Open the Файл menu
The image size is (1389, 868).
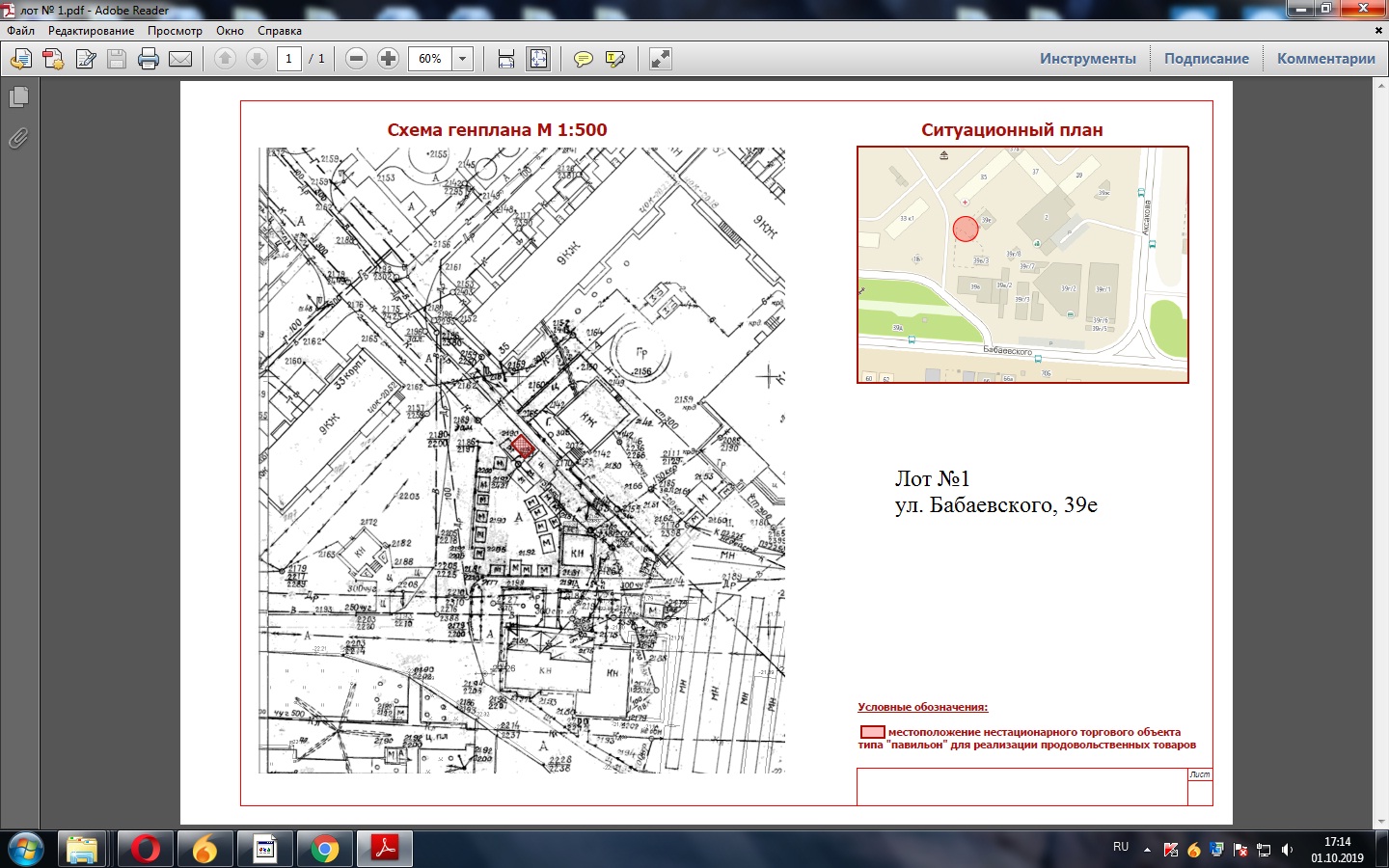point(20,31)
